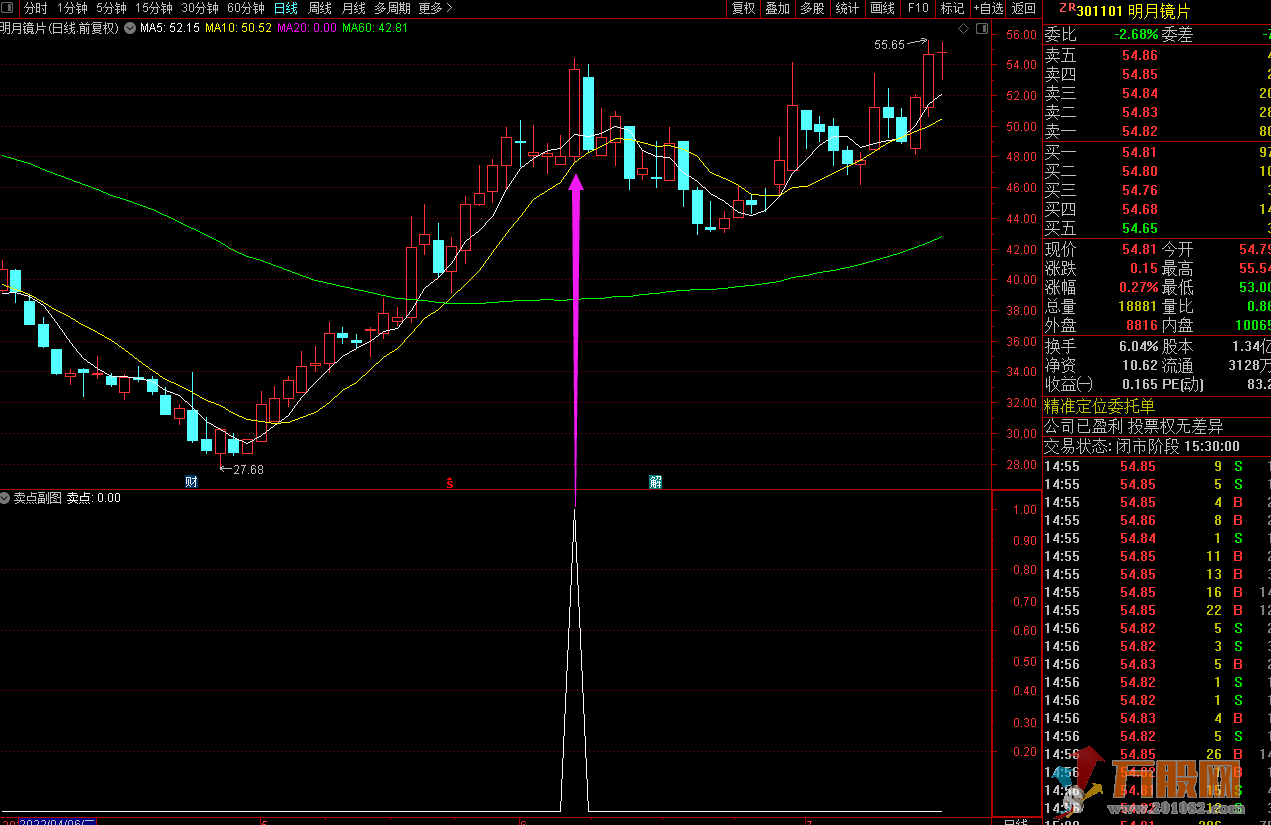Click the 复权 adjustment button
This screenshot has width=1271, height=825.
(x=743, y=8)
